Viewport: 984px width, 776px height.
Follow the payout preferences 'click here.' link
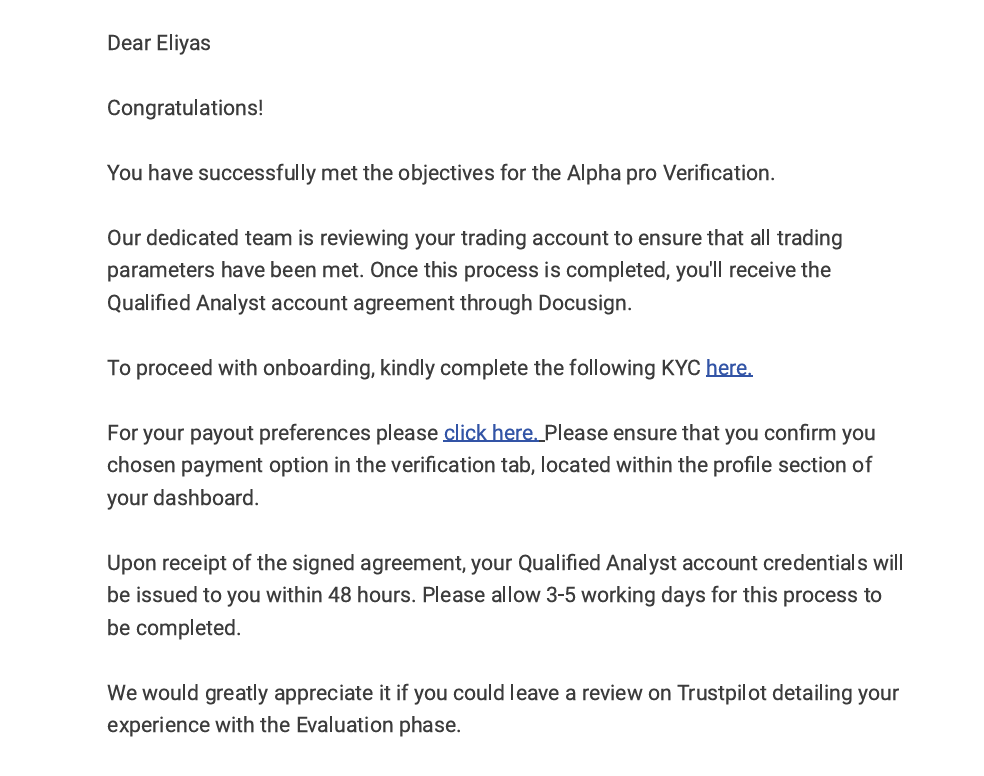coord(493,433)
